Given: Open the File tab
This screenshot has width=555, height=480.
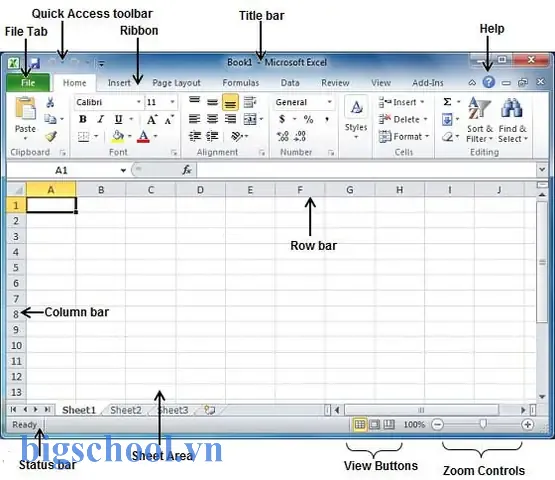Looking at the screenshot, I should [28, 83].
